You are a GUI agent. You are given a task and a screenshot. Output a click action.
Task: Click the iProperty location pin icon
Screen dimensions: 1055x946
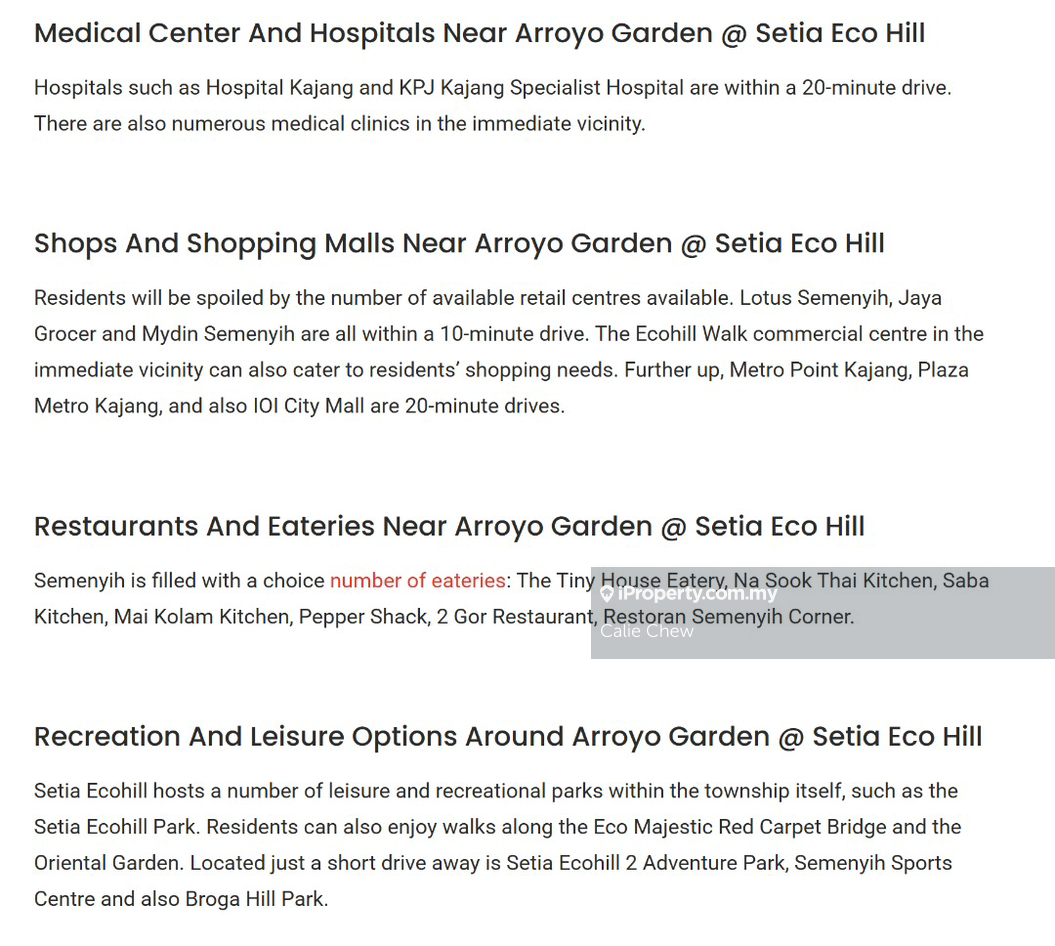607,594
